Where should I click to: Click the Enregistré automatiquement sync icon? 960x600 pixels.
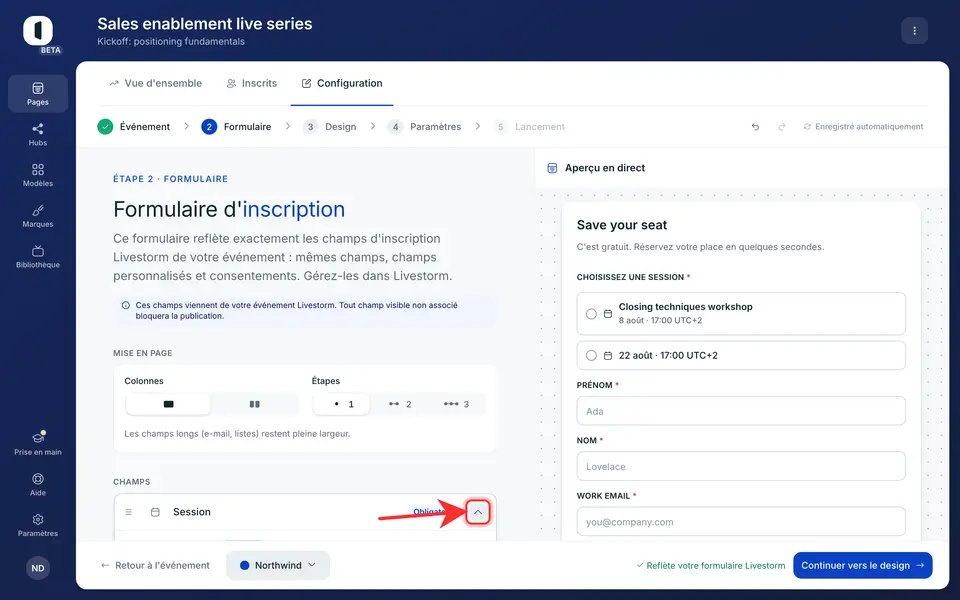[807, 127]
